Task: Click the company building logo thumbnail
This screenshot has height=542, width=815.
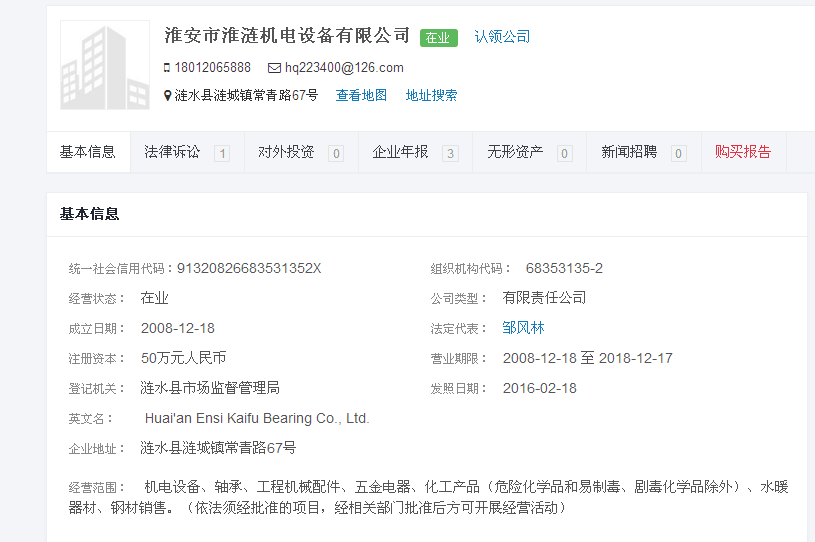Action: click(104, 65)
